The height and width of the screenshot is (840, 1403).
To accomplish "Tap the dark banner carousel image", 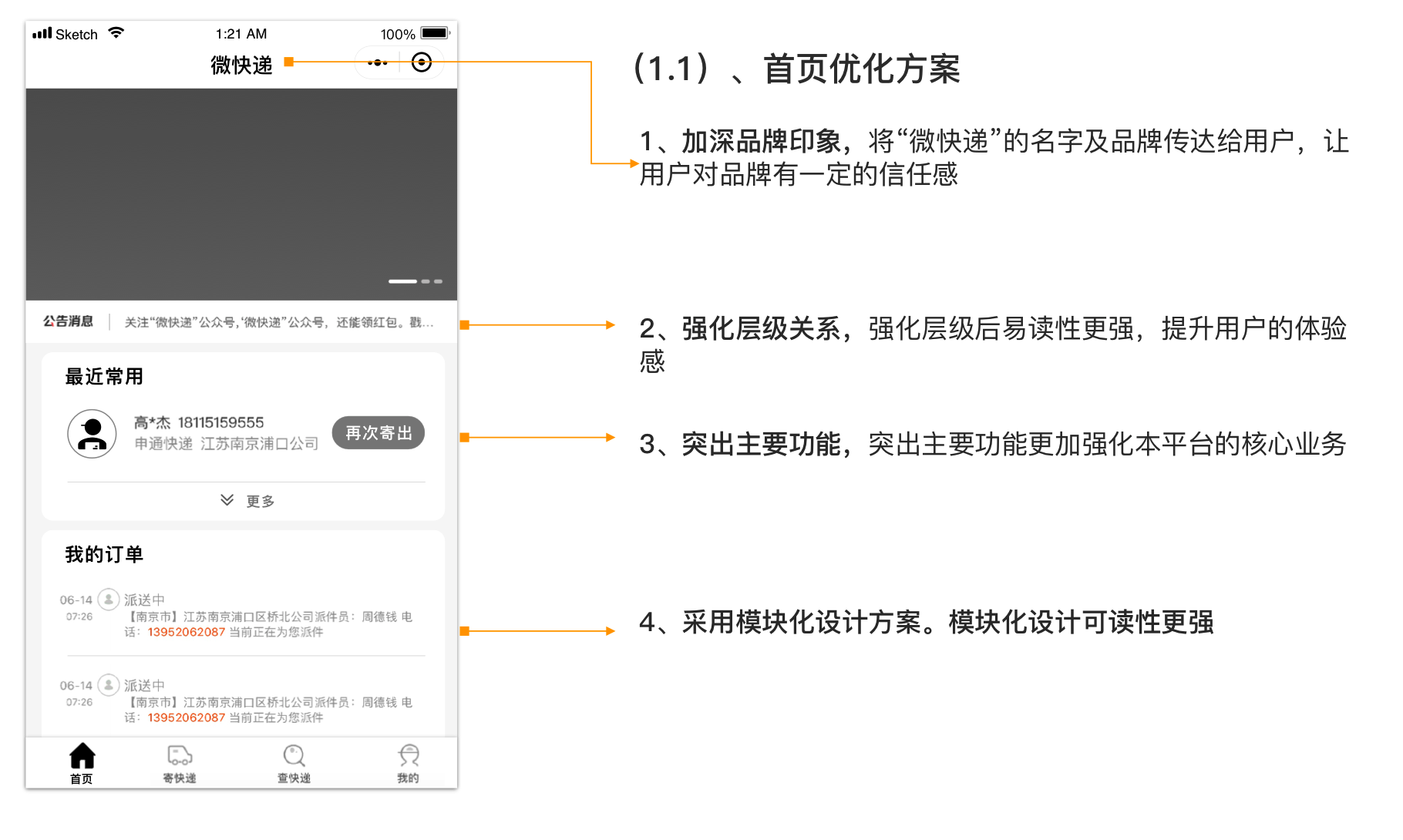I will coord(241,194).
